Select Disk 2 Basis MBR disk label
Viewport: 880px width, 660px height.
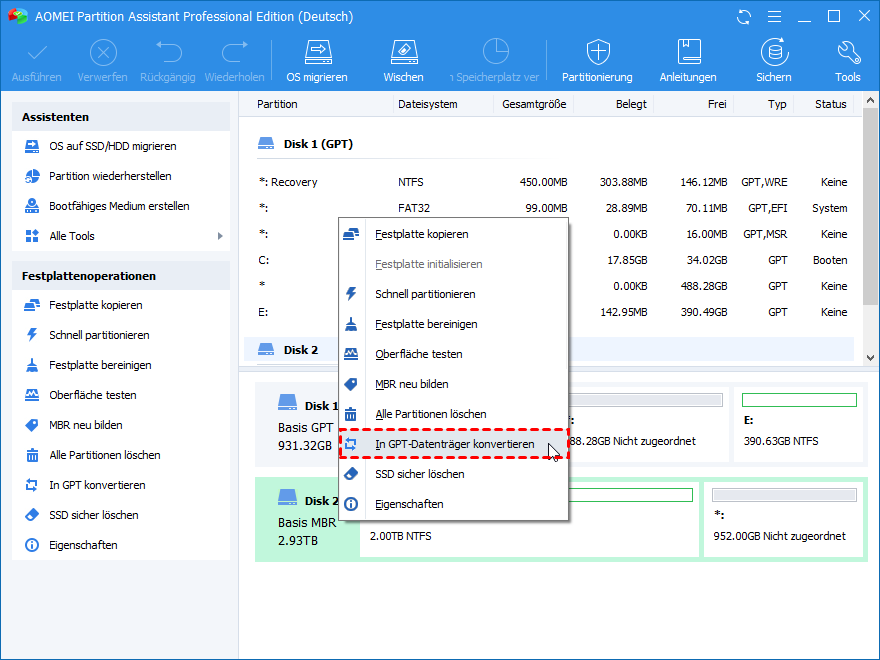(307, 520)
